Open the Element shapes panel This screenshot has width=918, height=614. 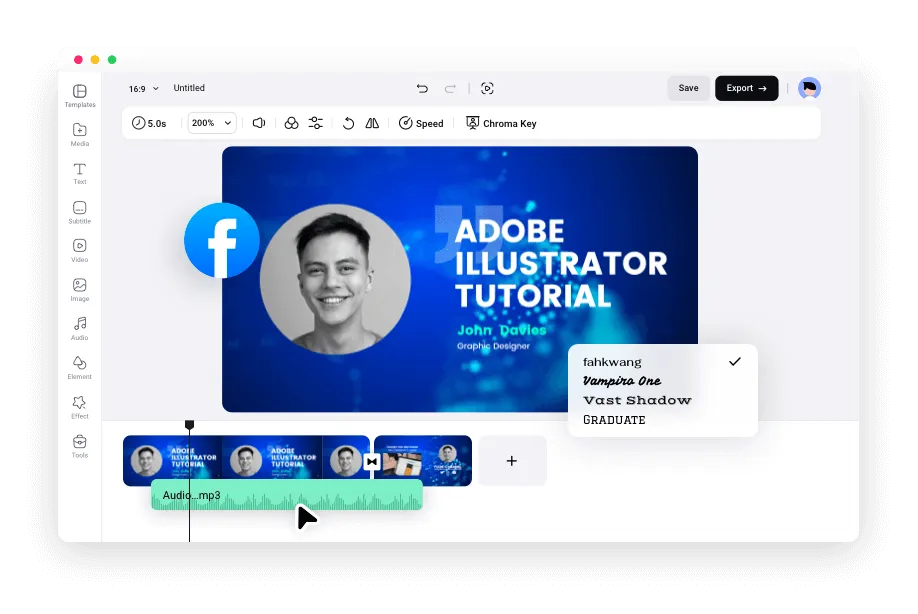tap(80, 367)
